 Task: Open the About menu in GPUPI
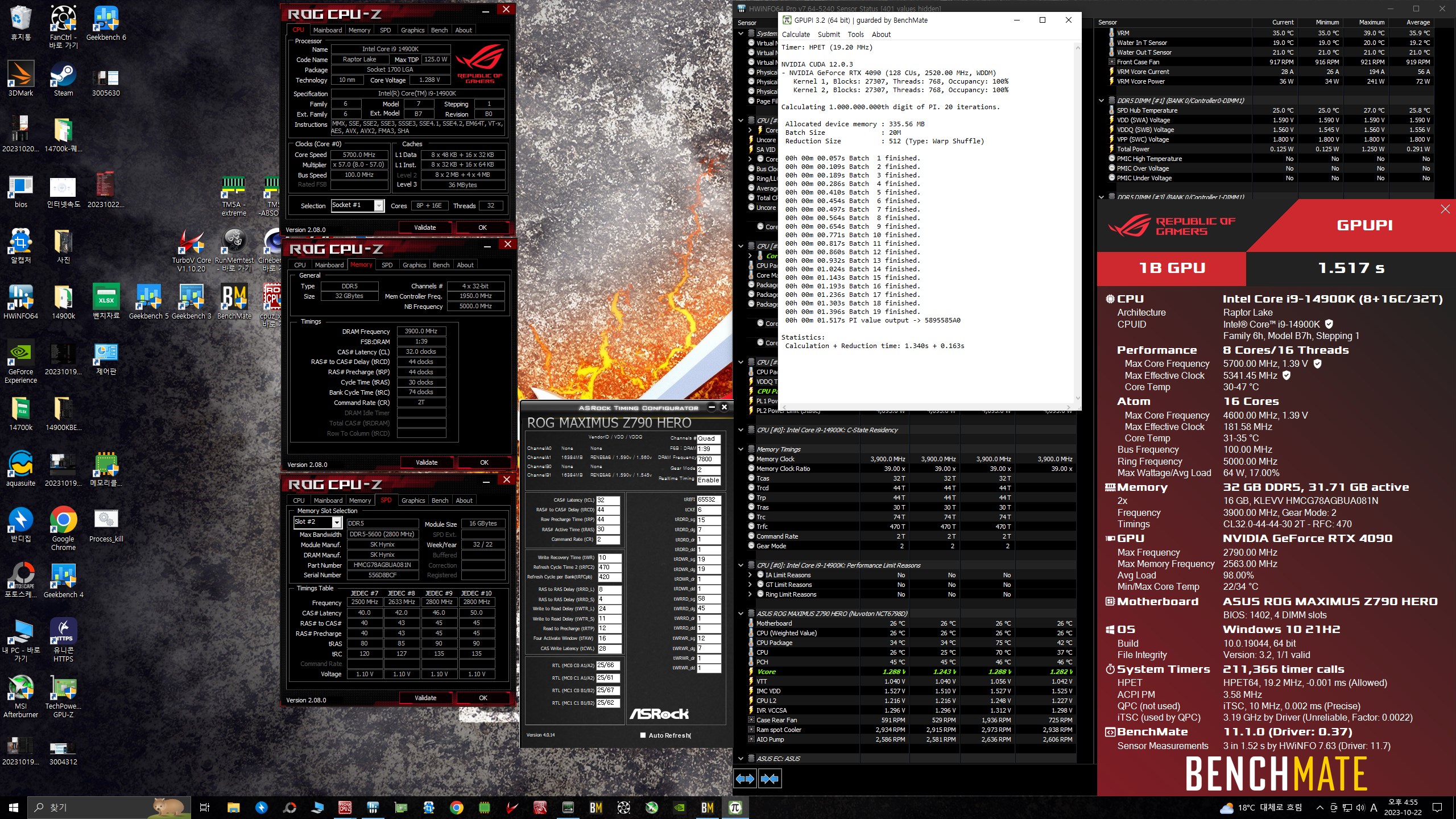(x=881, y=35)
